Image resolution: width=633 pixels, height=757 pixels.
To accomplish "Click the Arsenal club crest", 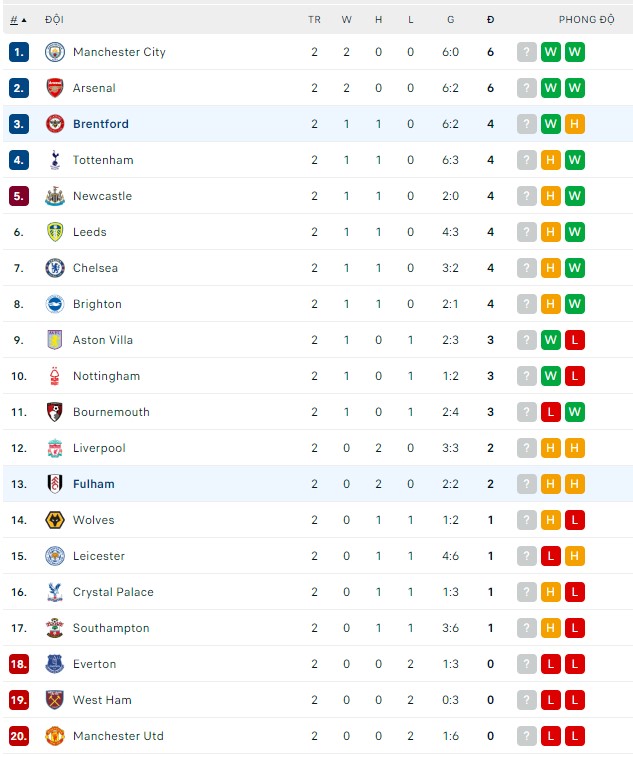I will (x=55, y=88).
